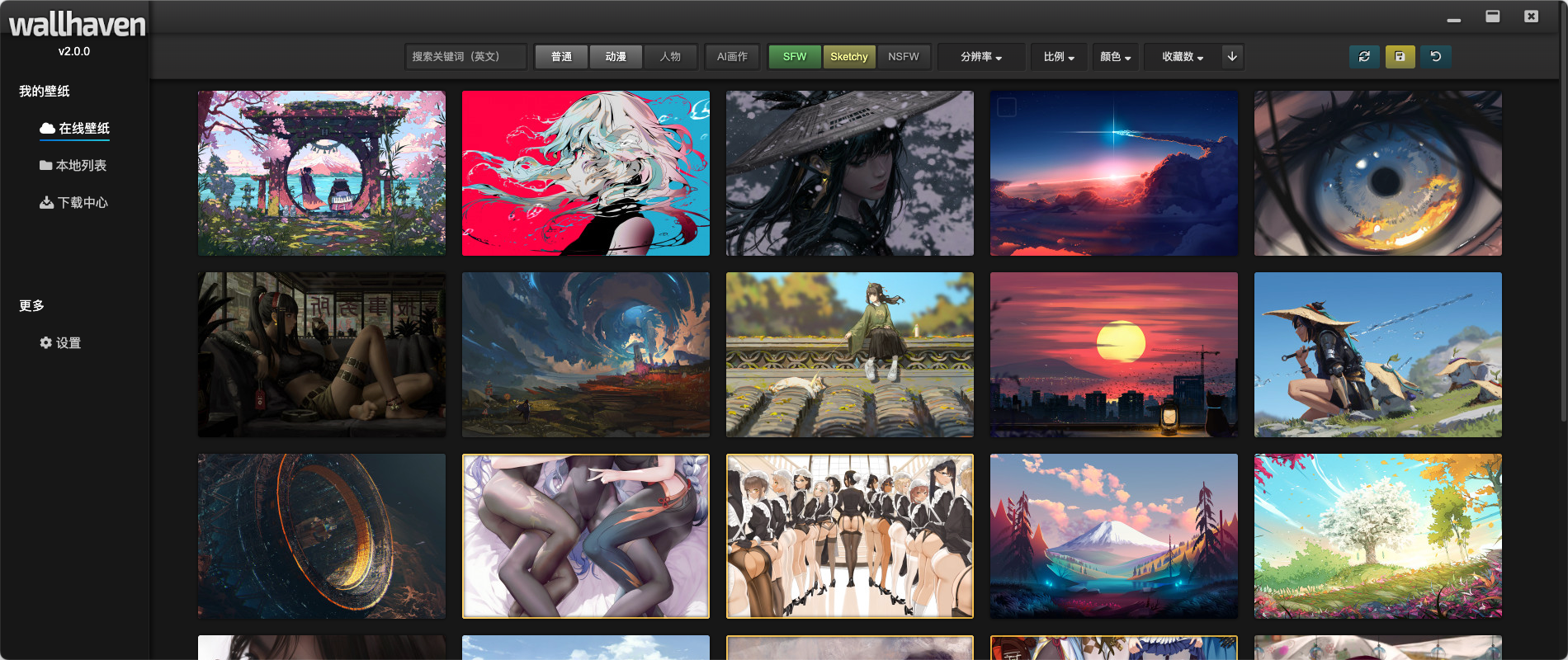Open the snowy straw hat girl wallpaper
This screenshot has width=1568, height=660.
point(850,173)
